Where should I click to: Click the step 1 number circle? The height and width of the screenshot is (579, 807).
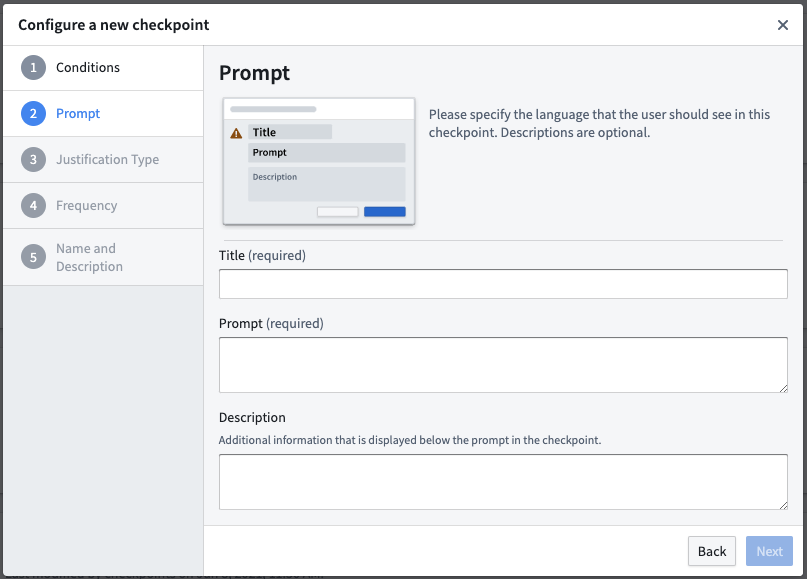pos(33,68)
